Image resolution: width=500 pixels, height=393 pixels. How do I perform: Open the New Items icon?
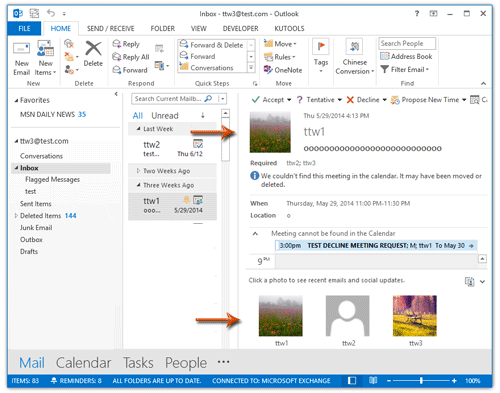coord(45,49)
